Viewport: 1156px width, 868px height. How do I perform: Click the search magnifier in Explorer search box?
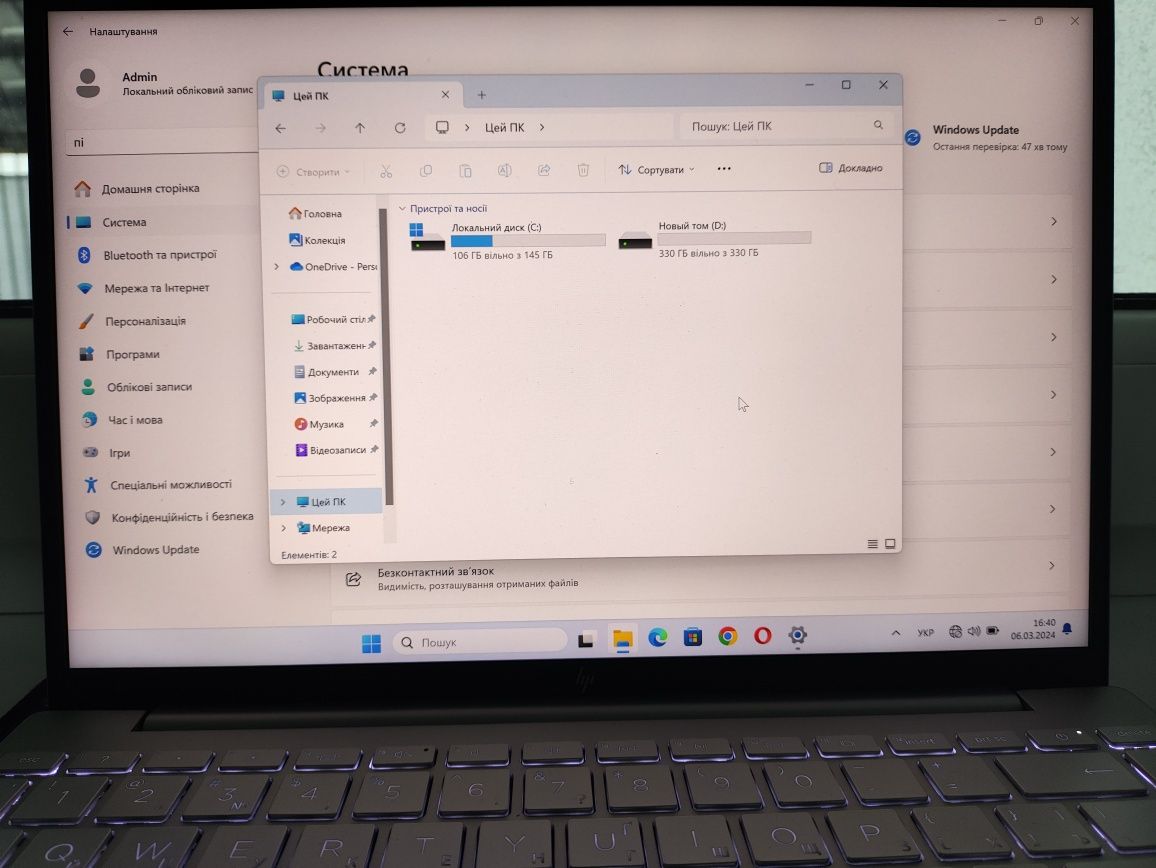[x=878, y=125]
